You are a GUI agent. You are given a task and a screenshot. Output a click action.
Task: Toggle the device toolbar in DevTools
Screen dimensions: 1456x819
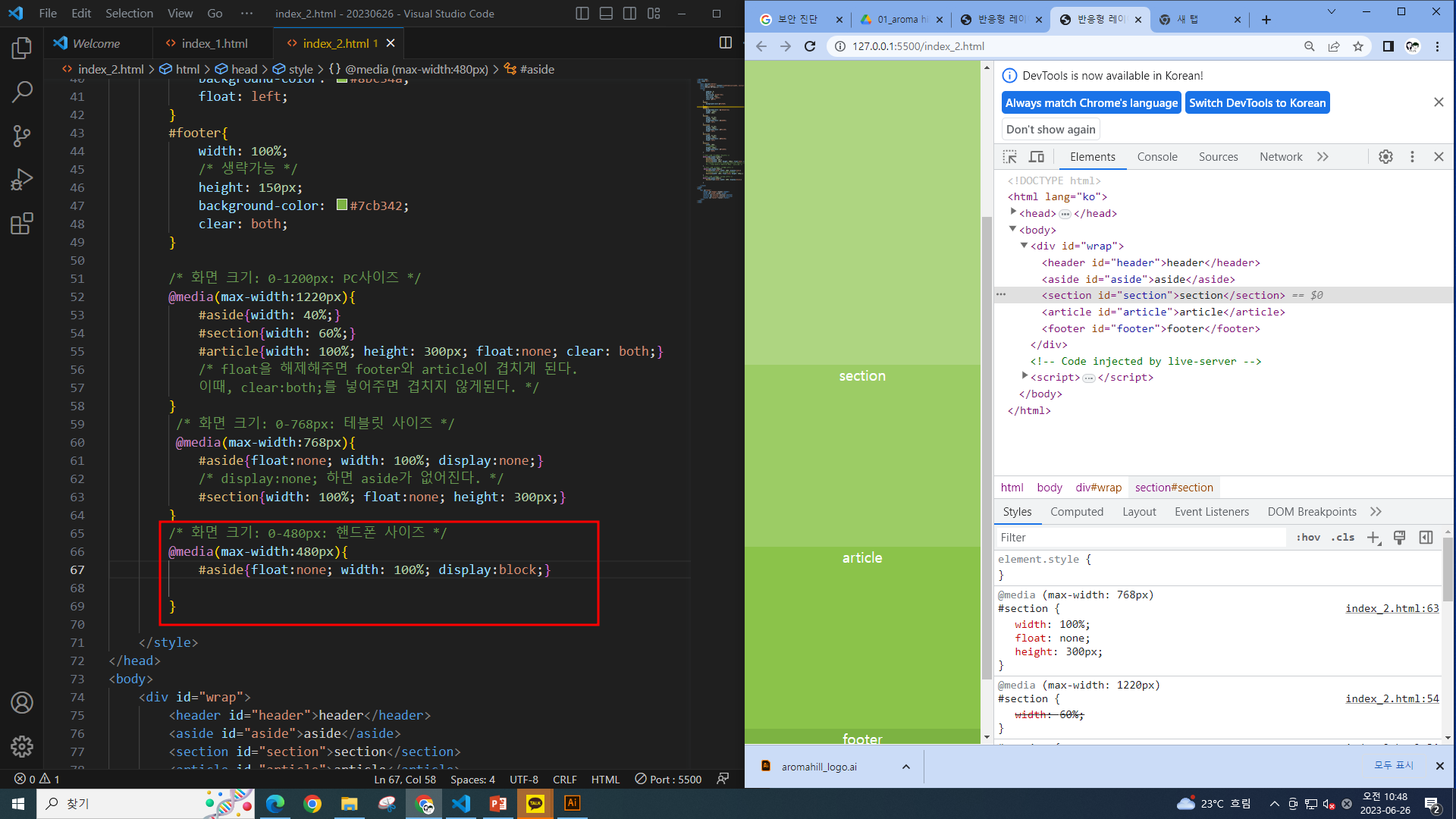pos(1036,157)
